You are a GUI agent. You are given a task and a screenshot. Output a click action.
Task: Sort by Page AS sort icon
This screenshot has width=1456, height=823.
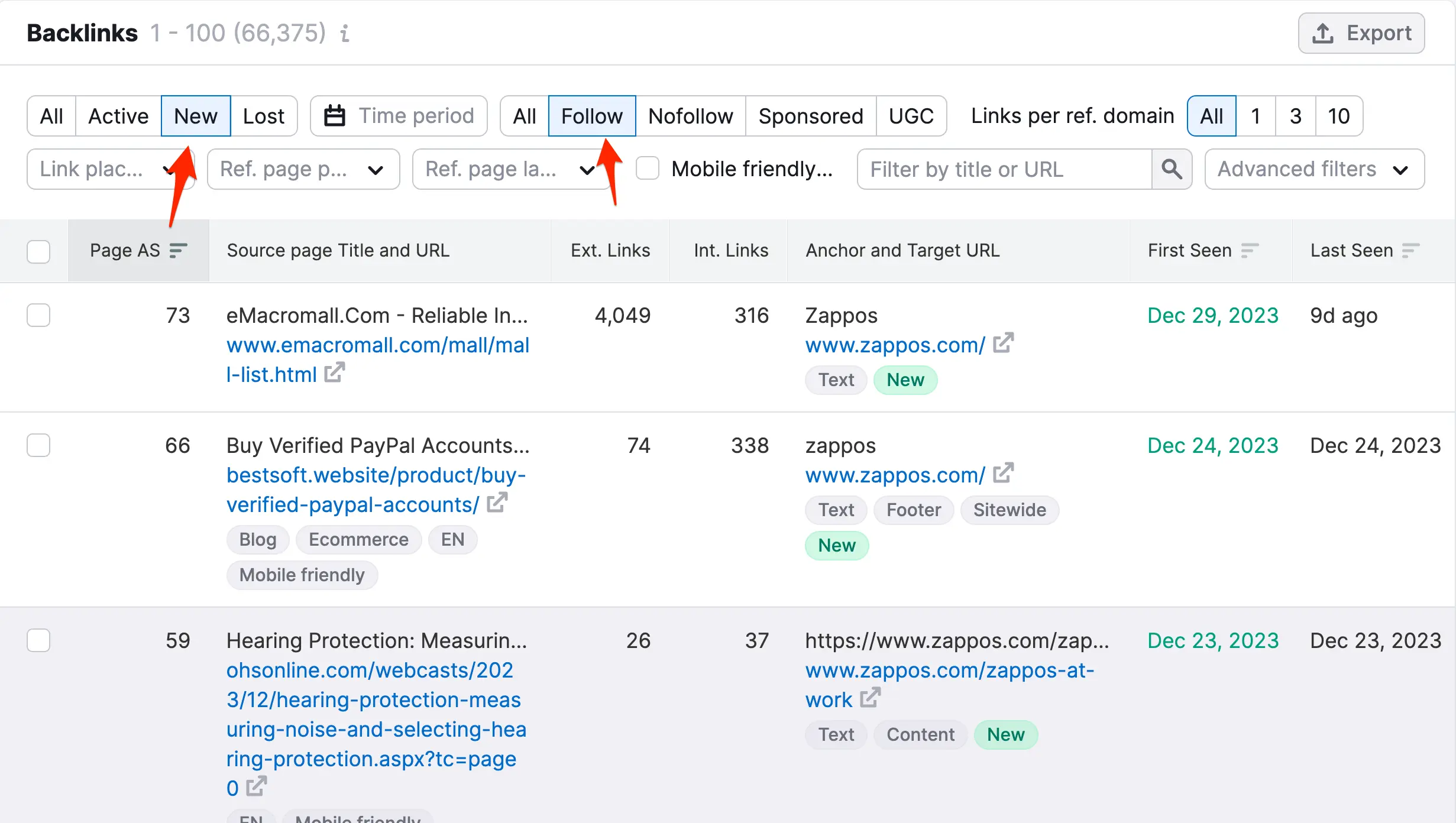(178, 251)
